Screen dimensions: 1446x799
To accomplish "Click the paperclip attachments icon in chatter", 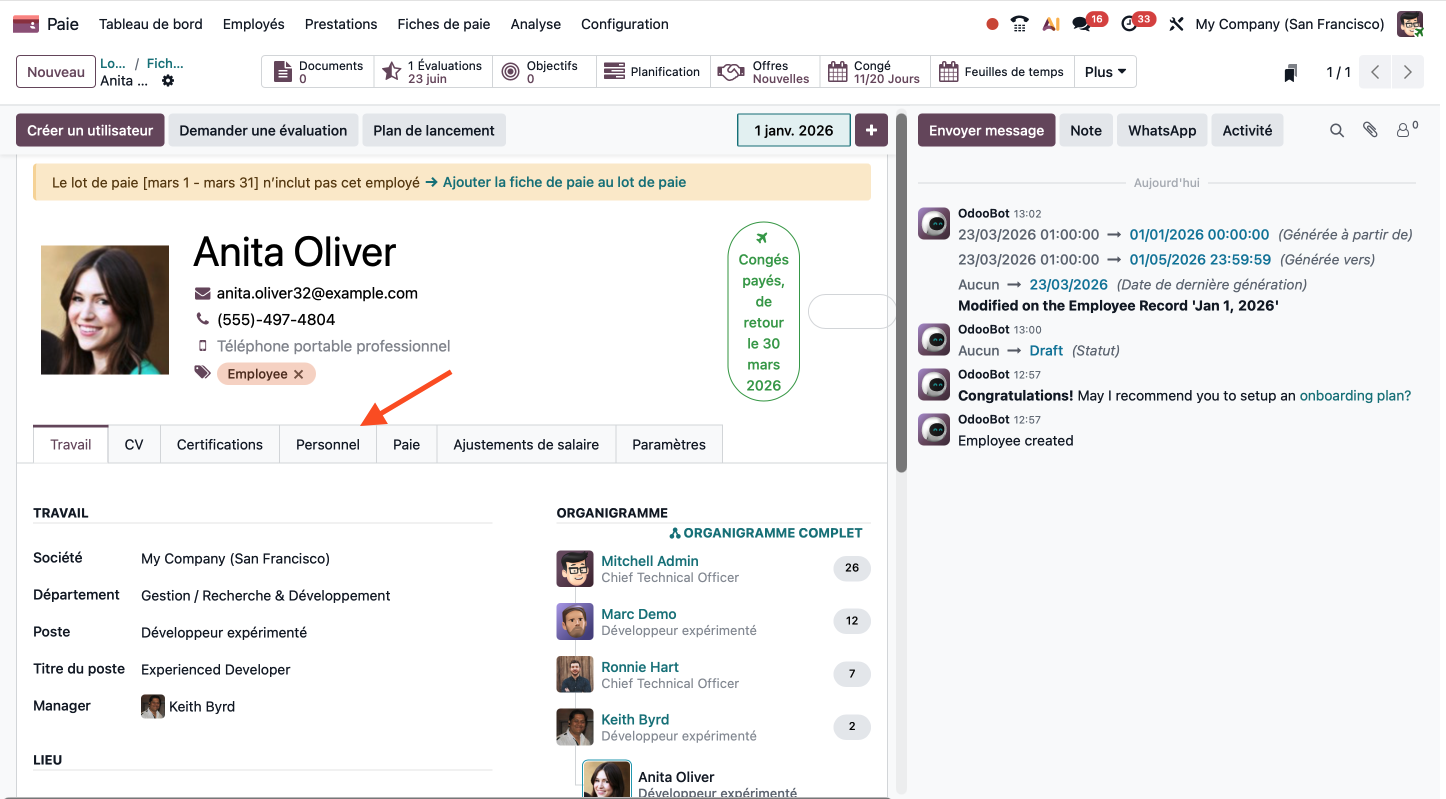I will (1370, 130).
